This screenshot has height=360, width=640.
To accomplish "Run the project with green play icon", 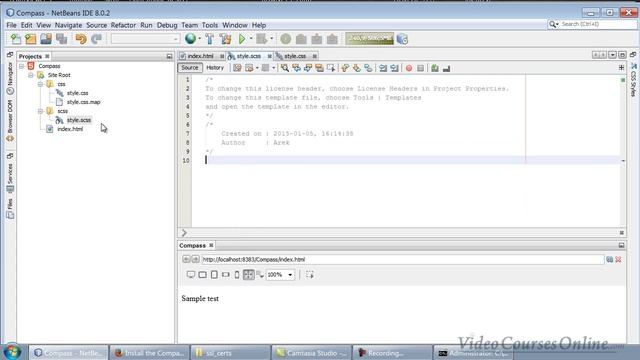I will (242, 39).
